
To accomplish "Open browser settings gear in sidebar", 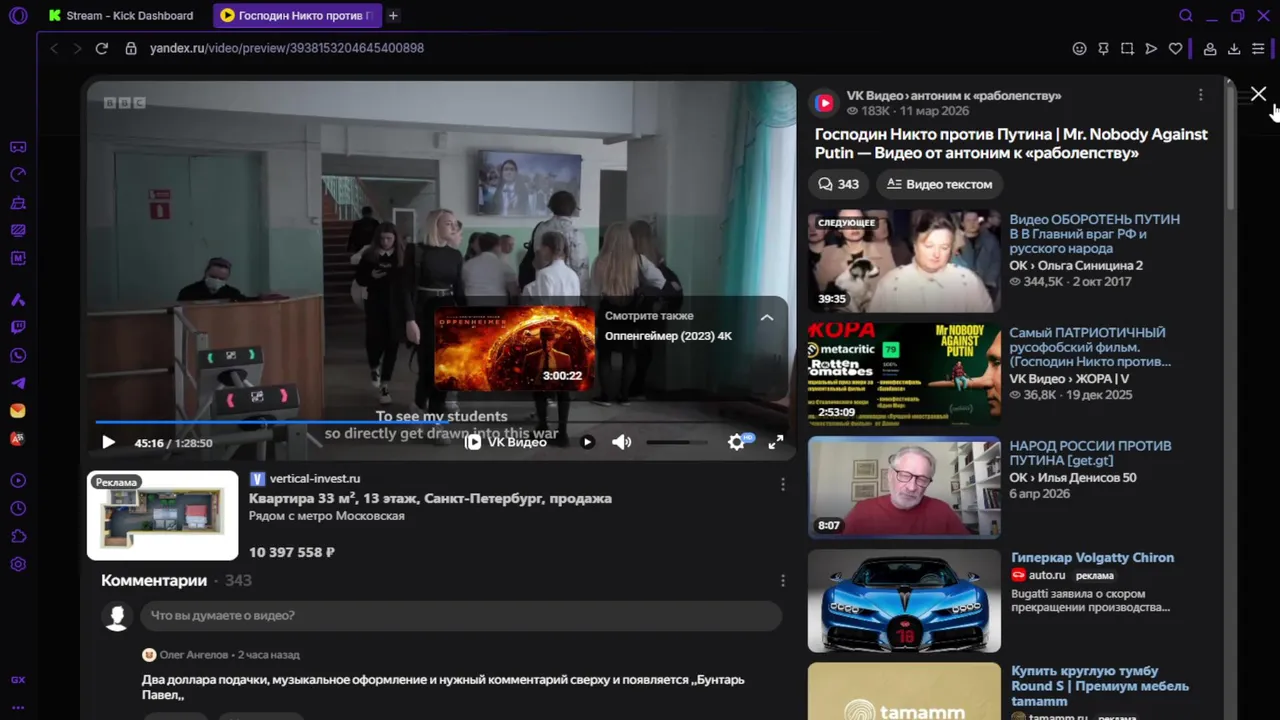I will click(x=18, y=565).
